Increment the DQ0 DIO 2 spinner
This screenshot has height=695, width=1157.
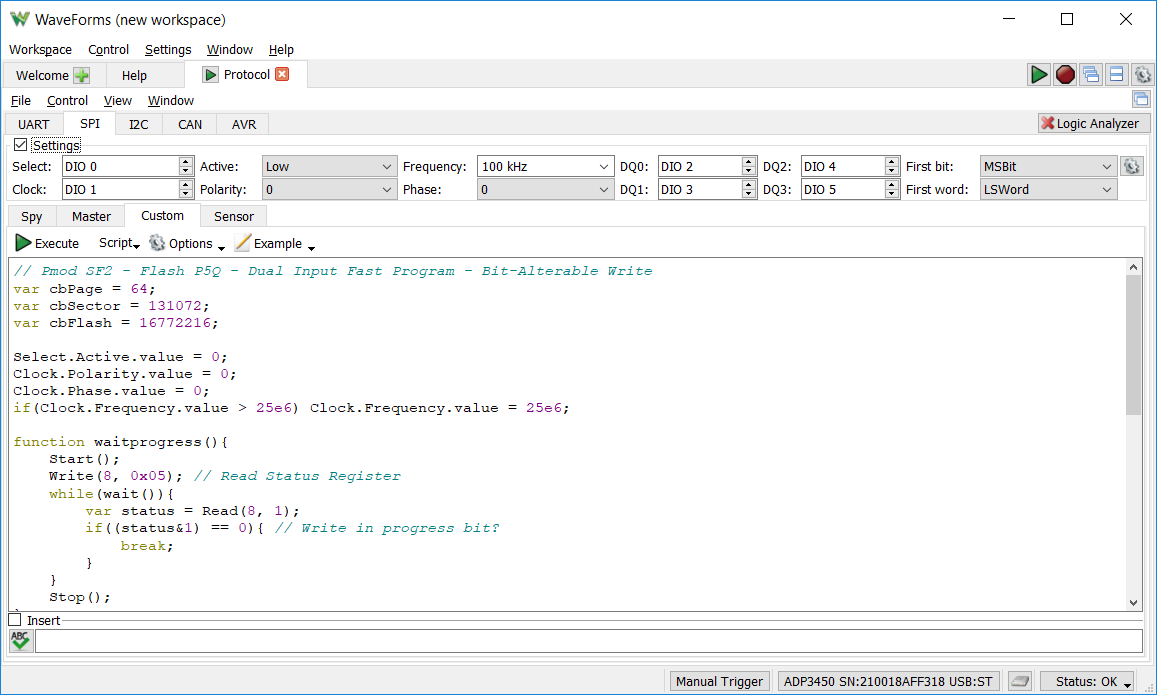click(748, 162)
